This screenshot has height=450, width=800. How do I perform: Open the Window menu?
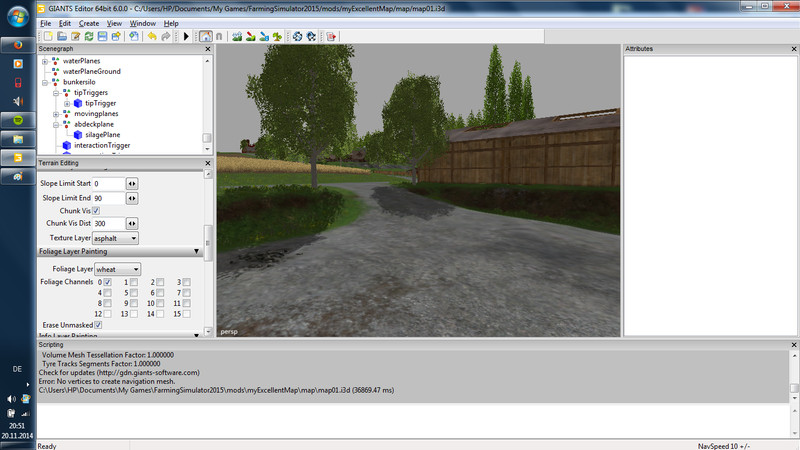(142, 23)
